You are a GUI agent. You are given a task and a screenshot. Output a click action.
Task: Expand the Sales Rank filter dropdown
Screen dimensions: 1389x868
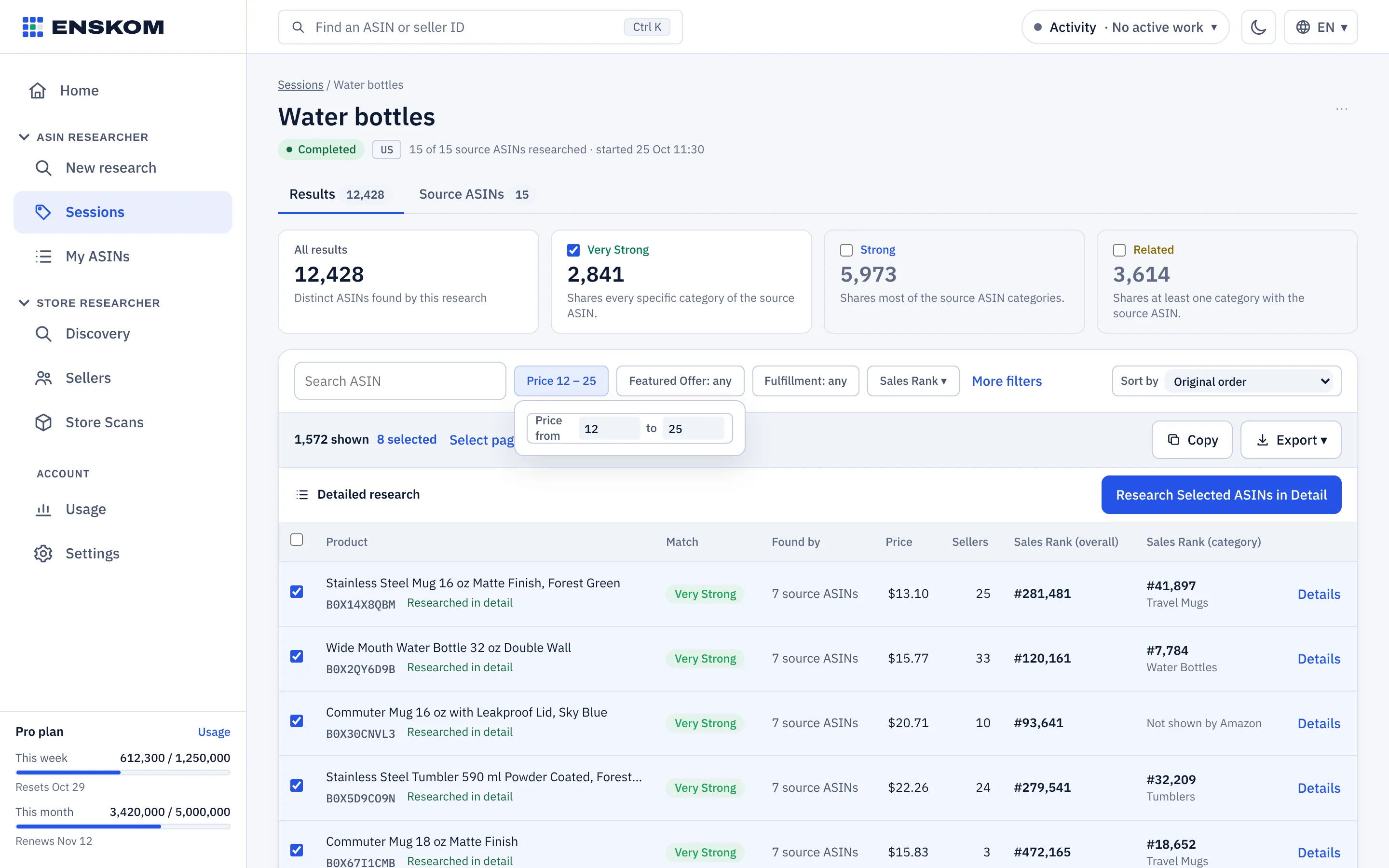coord(912,380)
